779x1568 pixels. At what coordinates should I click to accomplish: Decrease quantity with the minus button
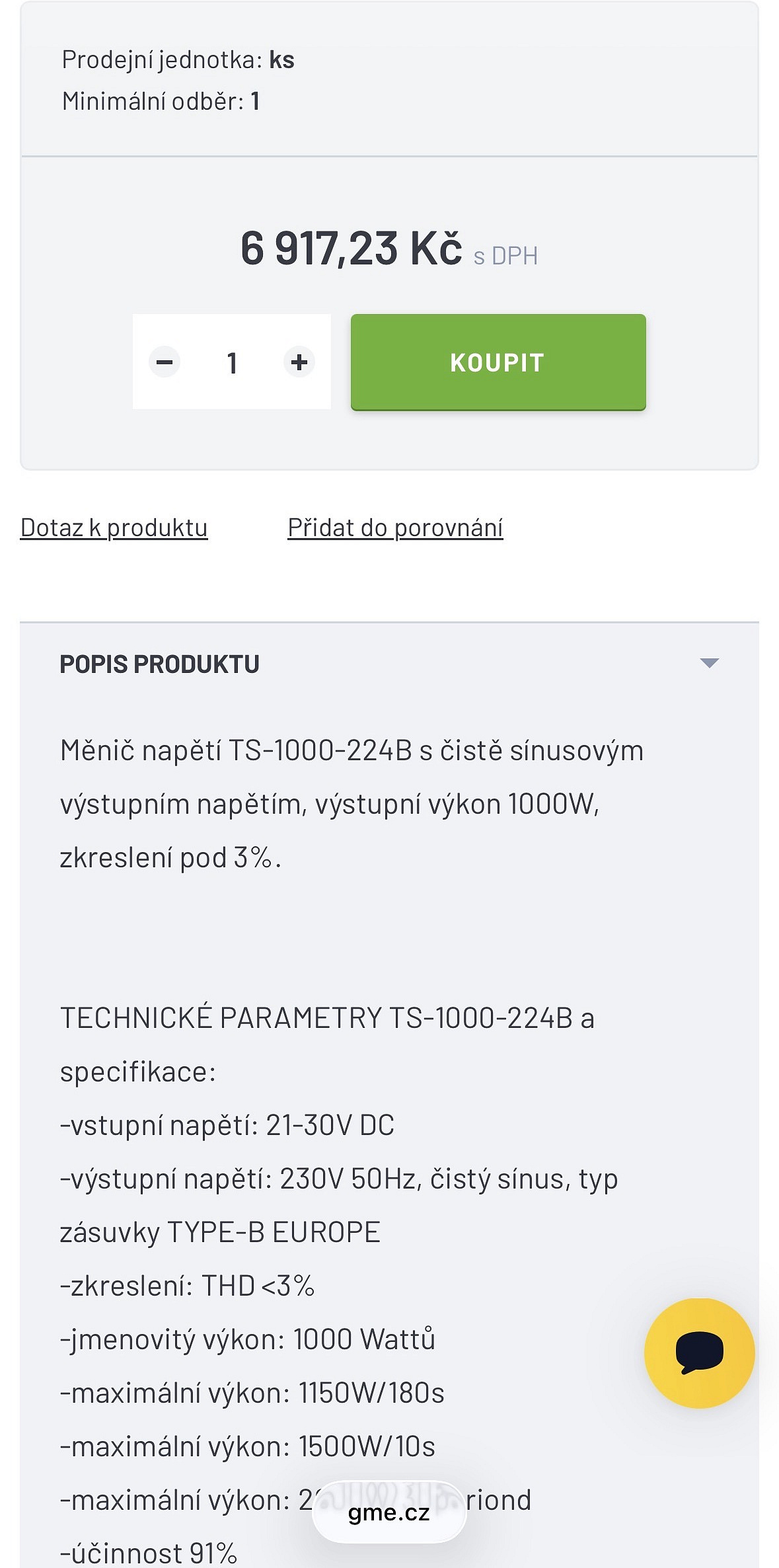click(x=165, y=362)
